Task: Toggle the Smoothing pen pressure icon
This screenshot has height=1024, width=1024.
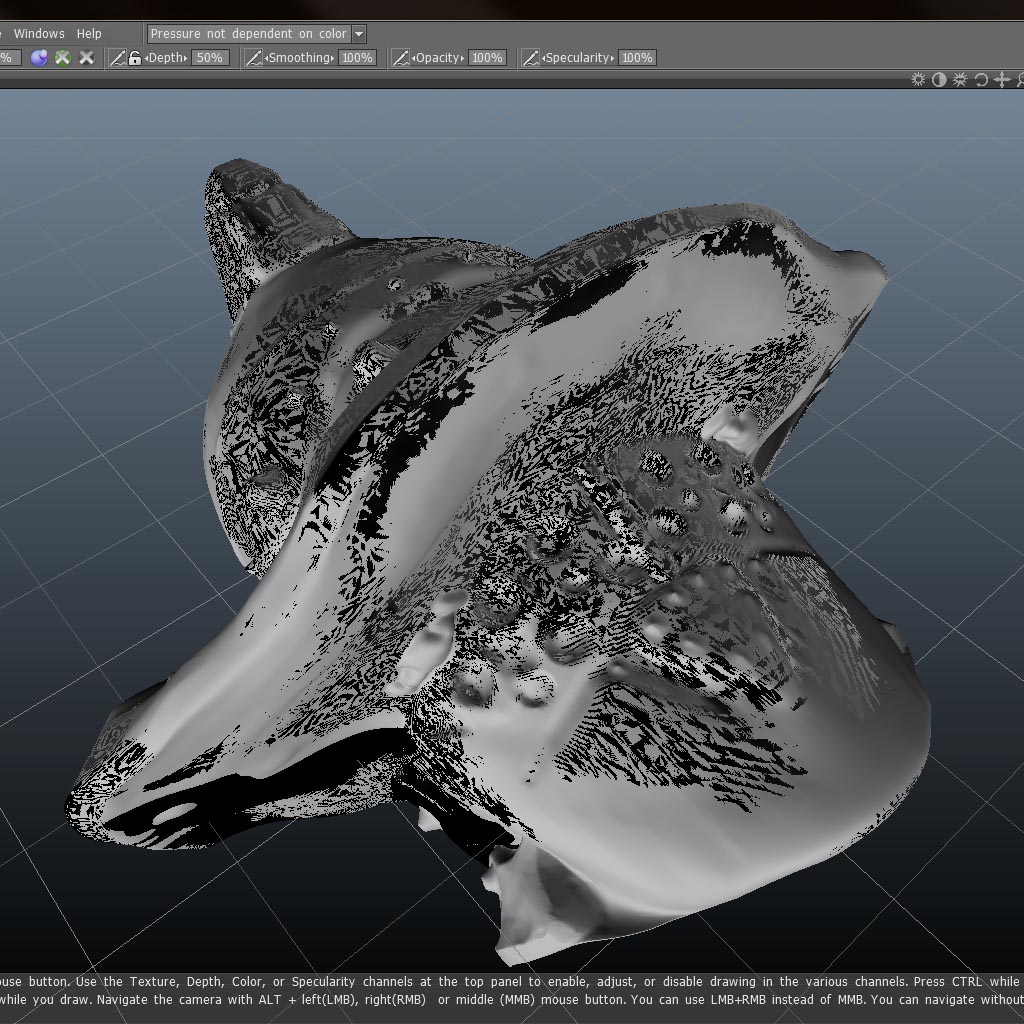Action: click(254, 58)
